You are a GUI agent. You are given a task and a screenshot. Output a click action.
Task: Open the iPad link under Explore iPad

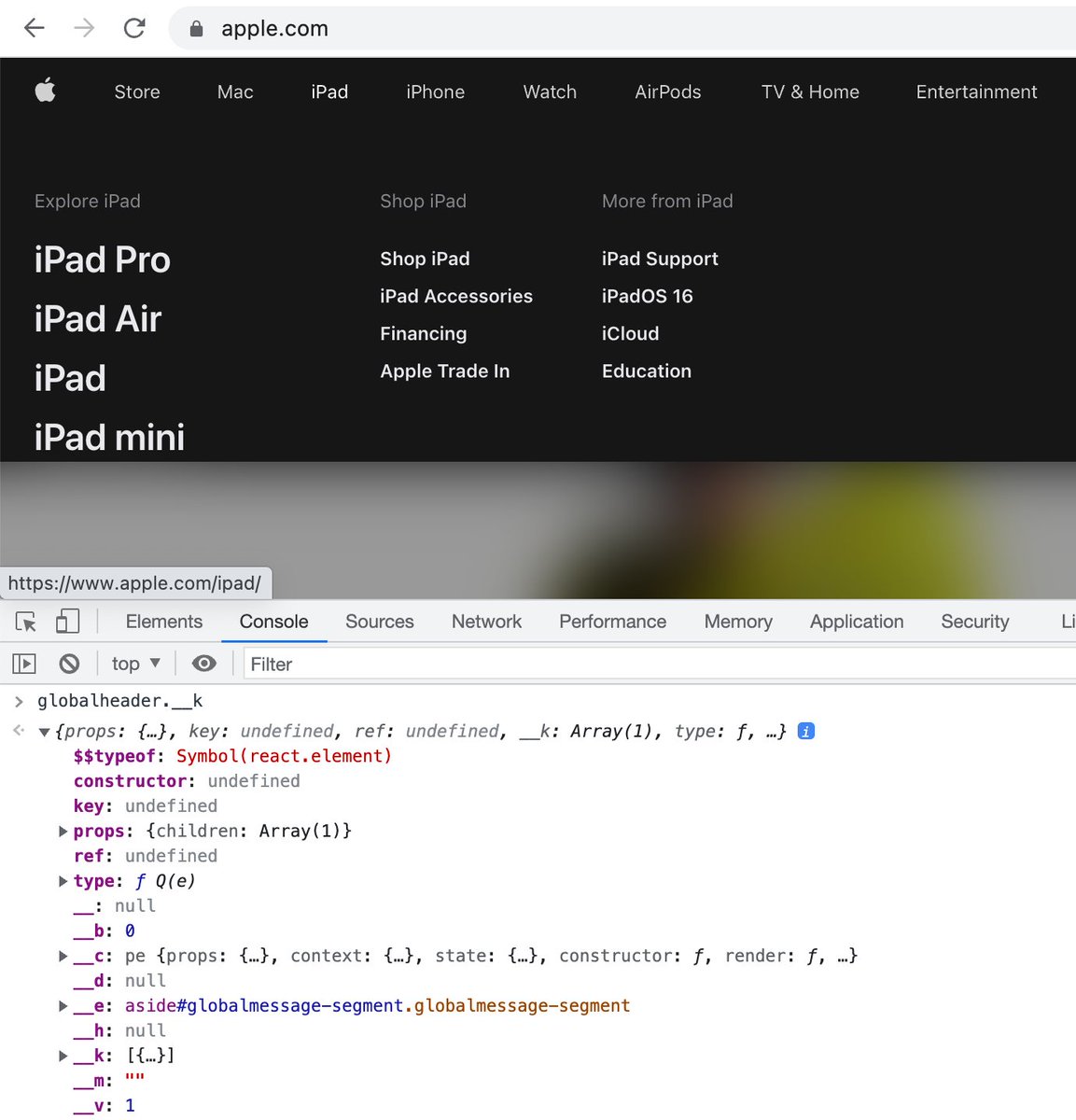tap(70, 378)
